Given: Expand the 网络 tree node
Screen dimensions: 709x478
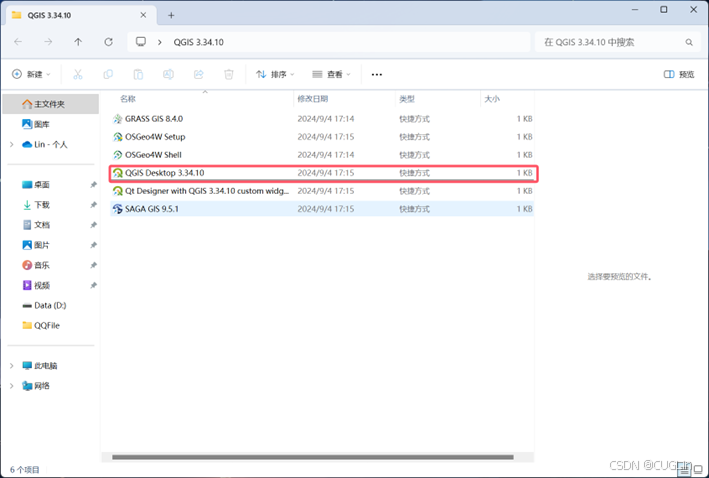Looking at the screenshot, I should (x=12, y=386).
